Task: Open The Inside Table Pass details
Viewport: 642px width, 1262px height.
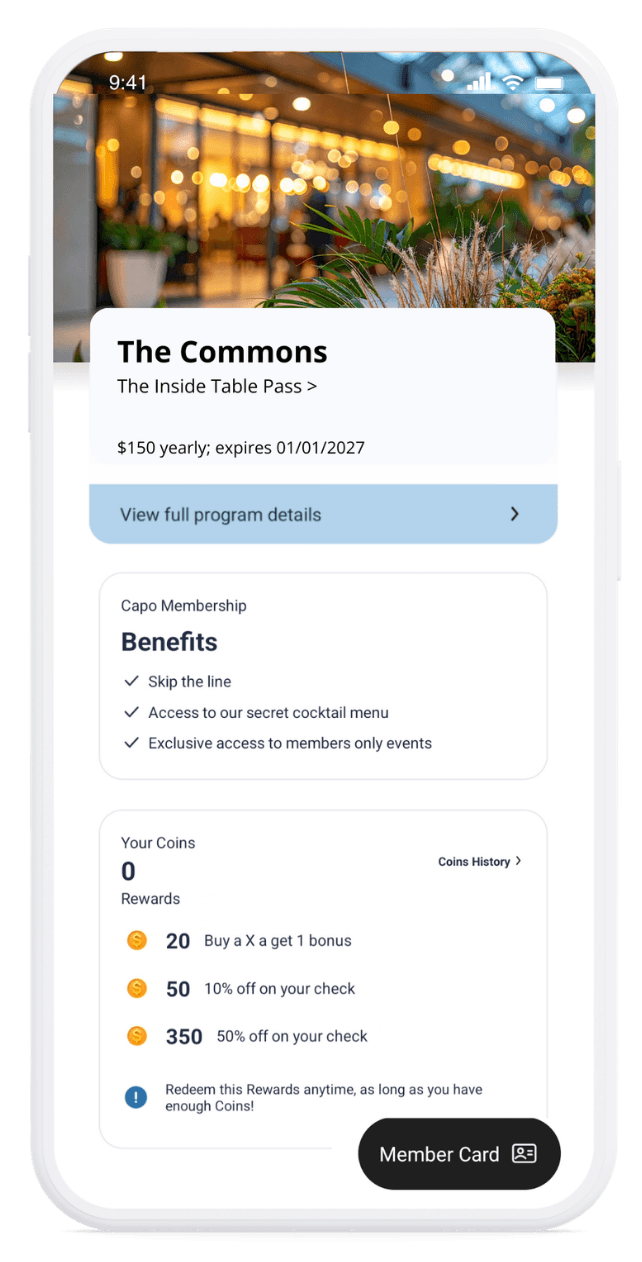Action: pyautogui.click(x=217, y=386)
